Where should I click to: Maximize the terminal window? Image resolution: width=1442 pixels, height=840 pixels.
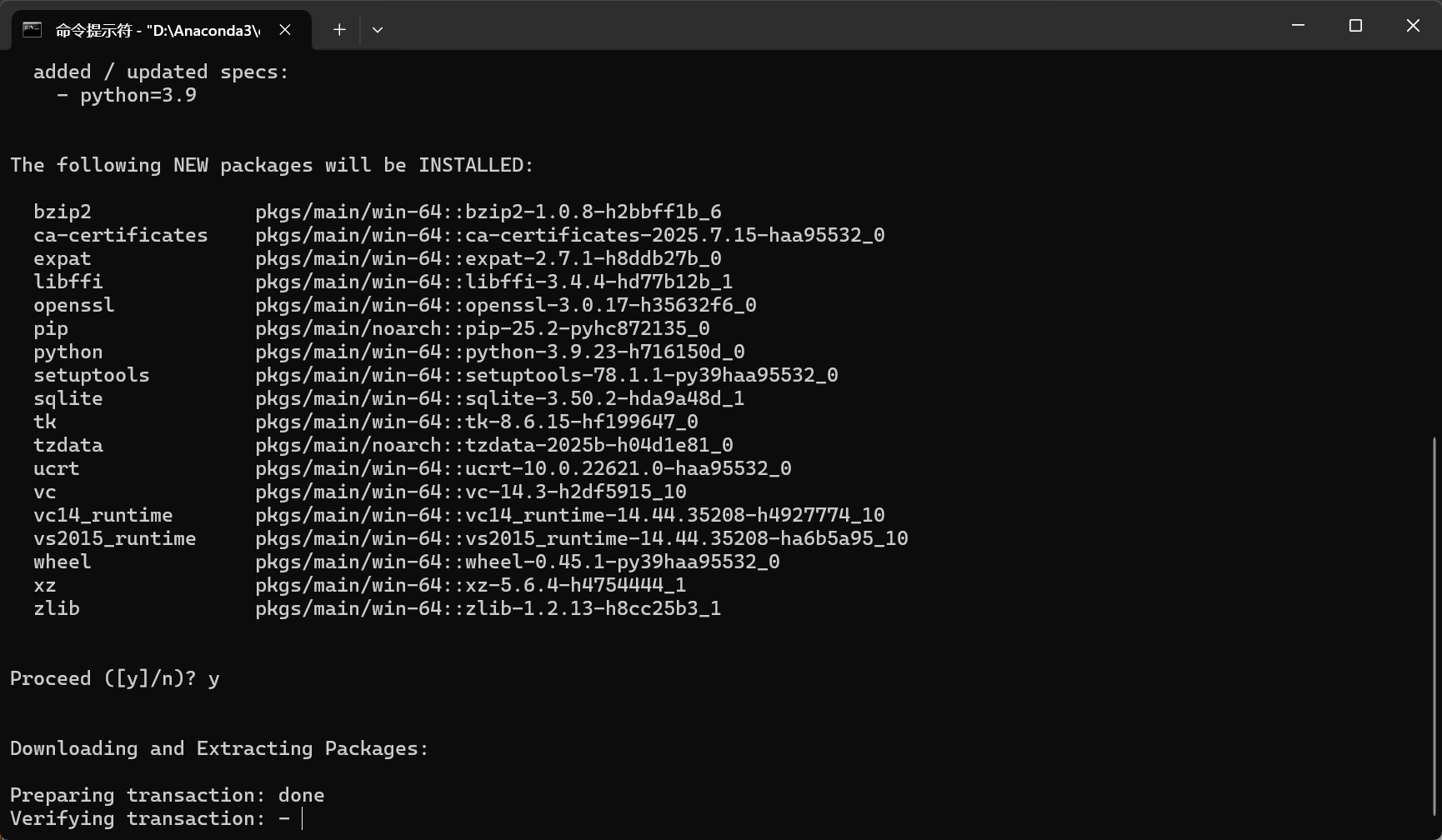point(1355,26)
